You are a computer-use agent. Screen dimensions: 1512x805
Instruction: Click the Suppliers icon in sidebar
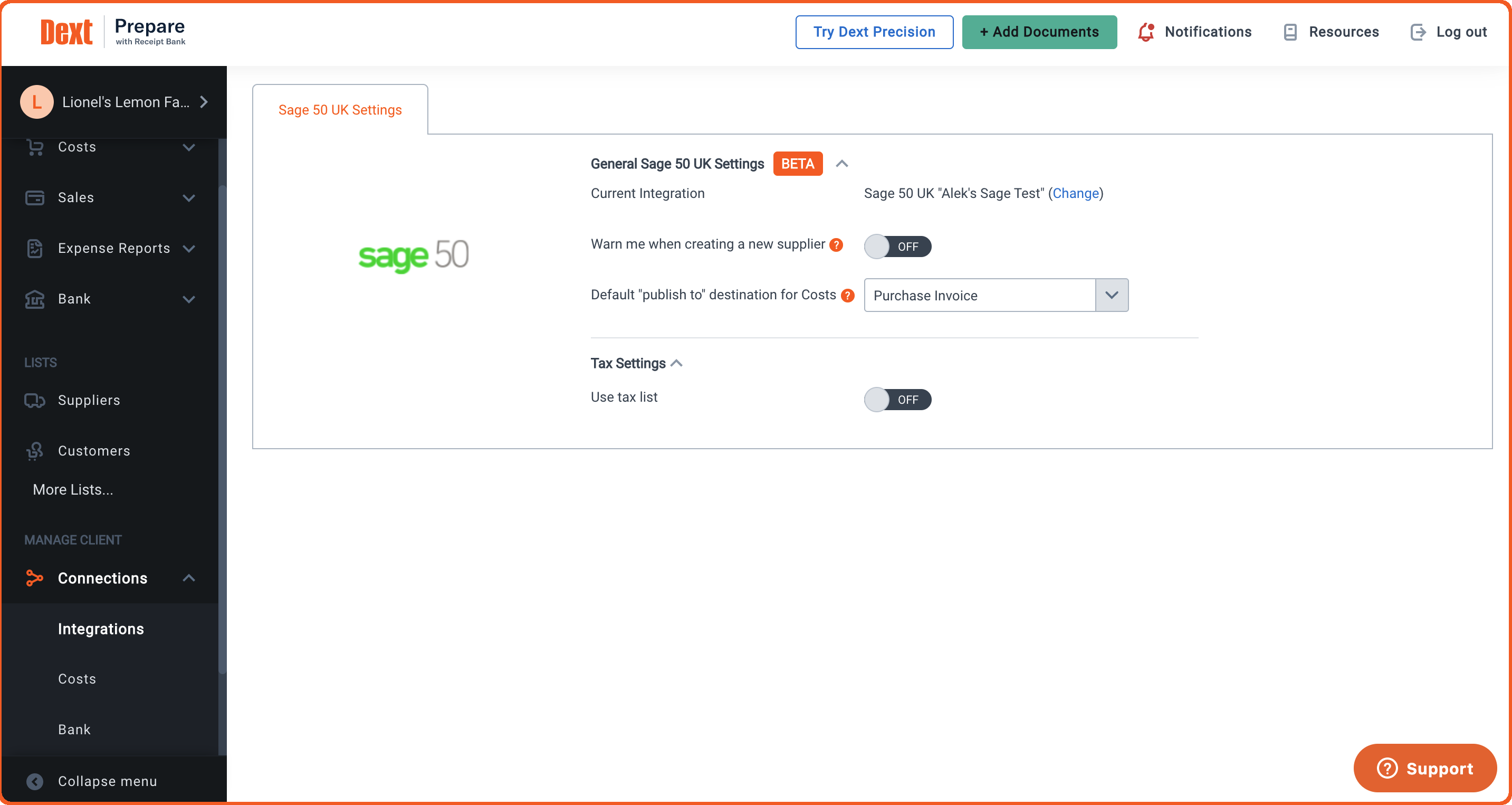point(34,401)
